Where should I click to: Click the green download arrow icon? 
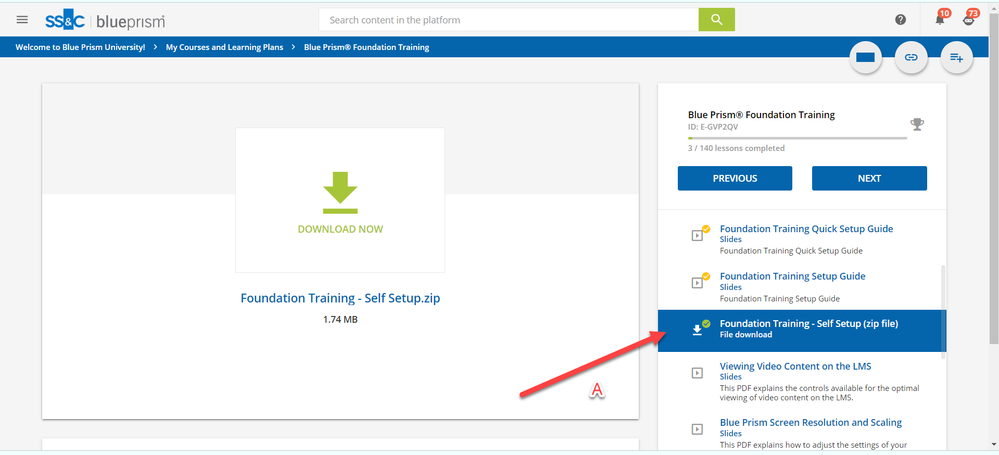tap(340, 192)
